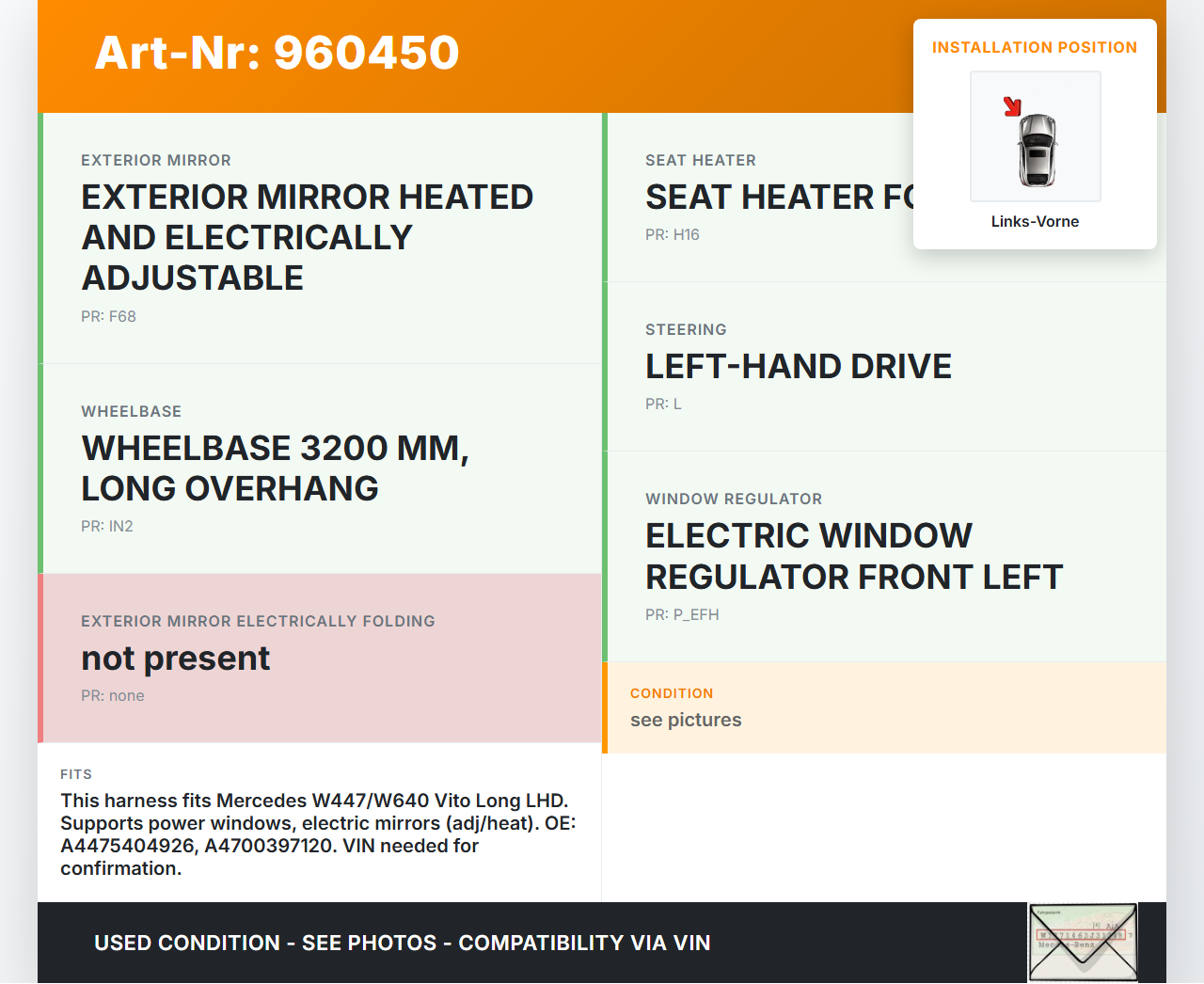Select the Exterior Mirror Heated spec card
The height and width of the screenshot is (984, 1204).
(320, 238)
